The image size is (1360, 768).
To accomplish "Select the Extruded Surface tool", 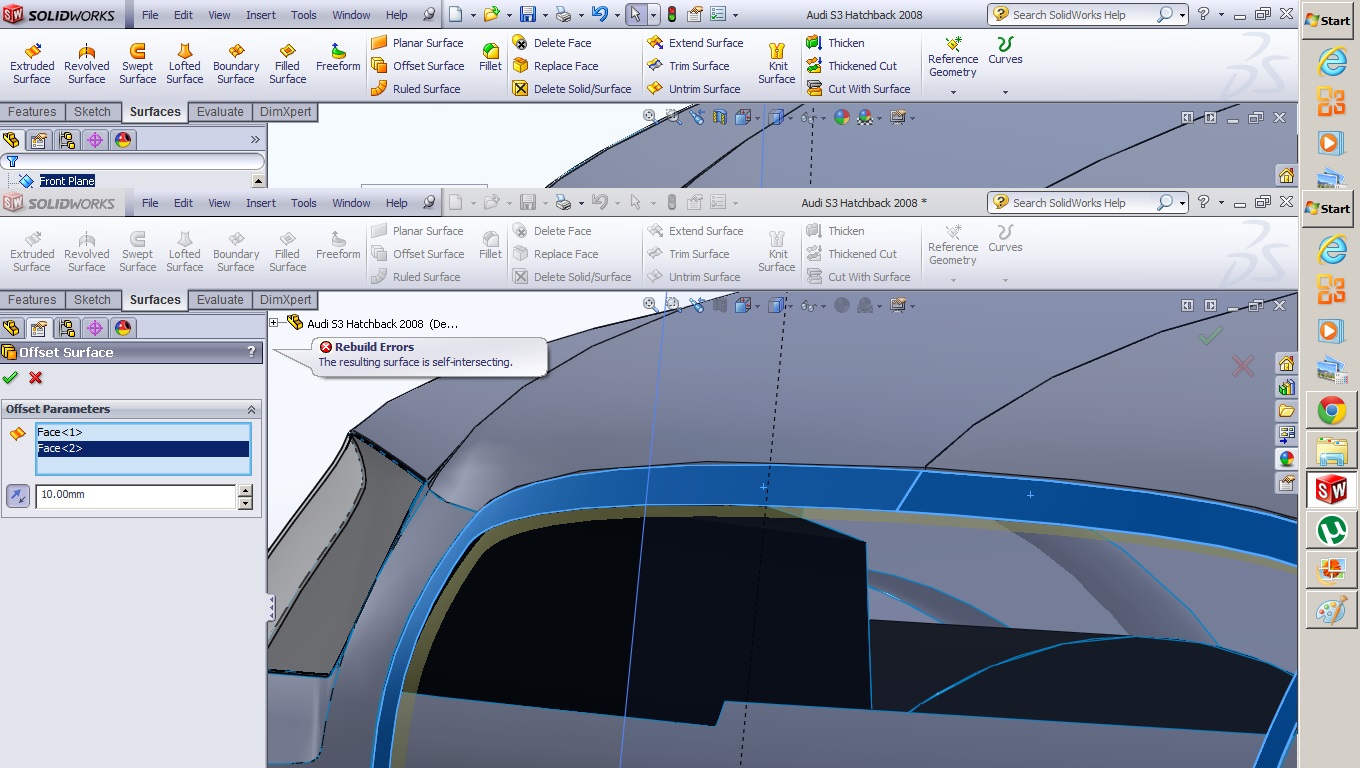I will (x=32, y=251).
